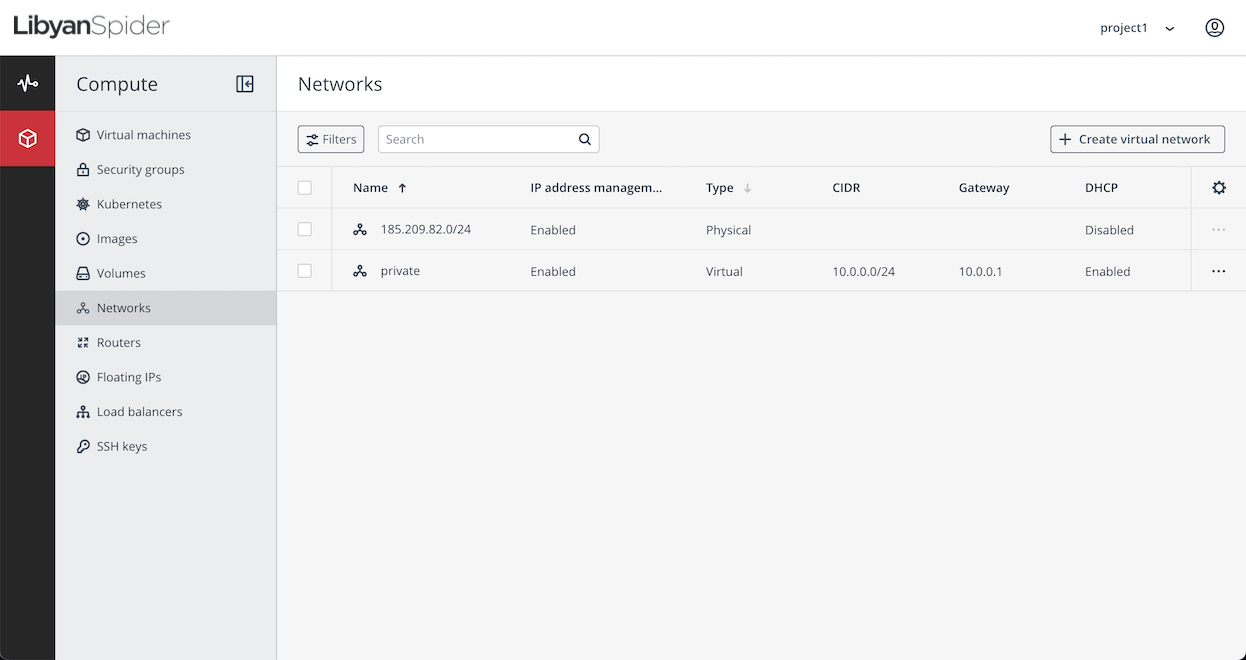Open the column settings gear on the table
Screen dimensions: 1246x660
coord(1218,187)
